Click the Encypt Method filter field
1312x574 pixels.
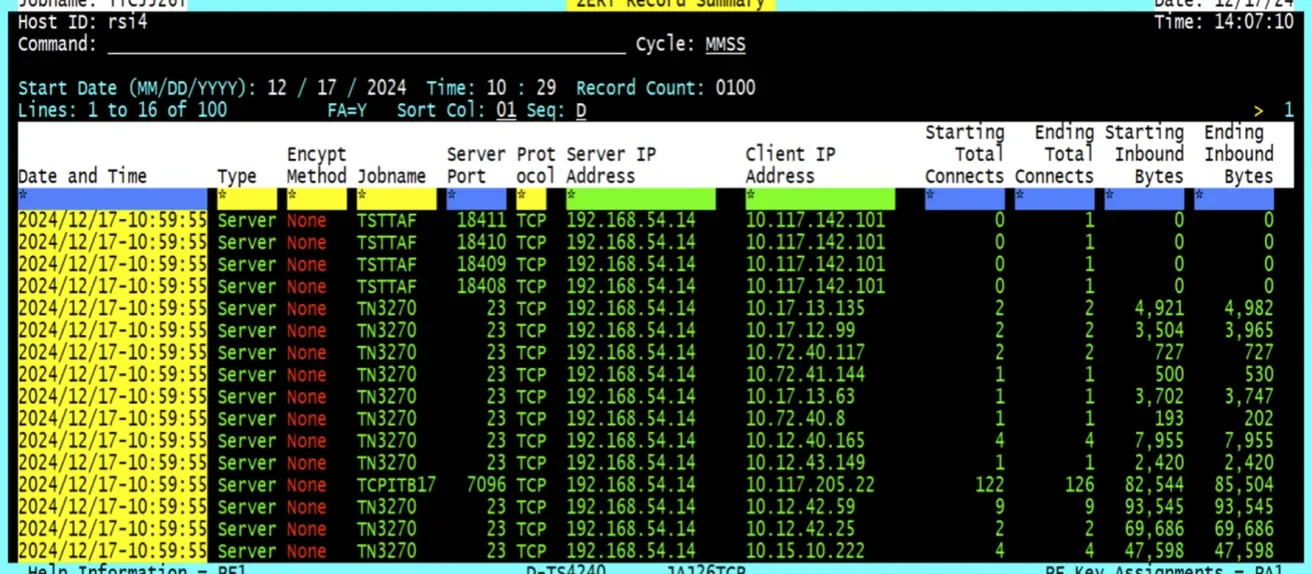[316, 198]
